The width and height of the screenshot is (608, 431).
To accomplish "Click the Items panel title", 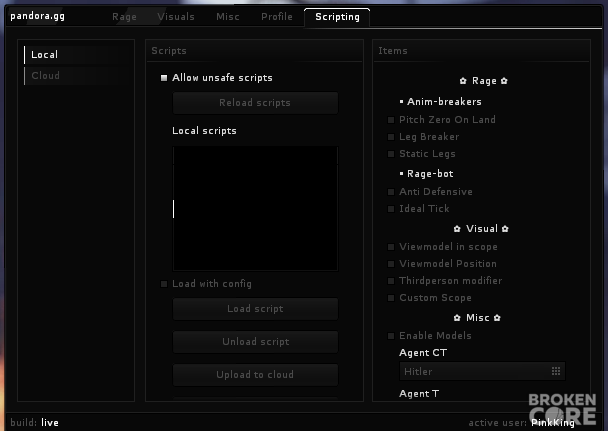I will 393,51.
